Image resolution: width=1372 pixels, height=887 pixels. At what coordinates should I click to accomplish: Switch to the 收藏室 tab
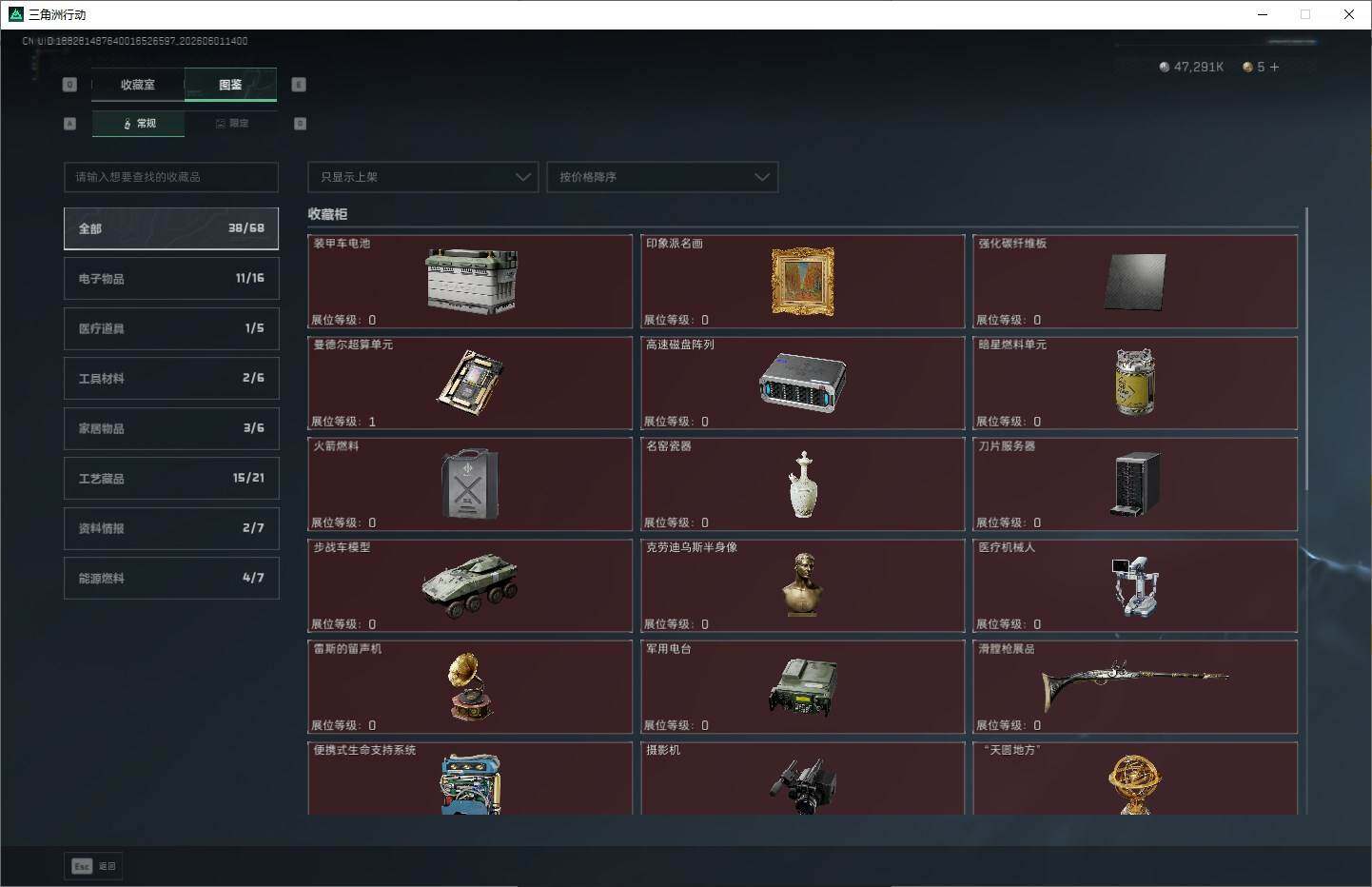point(138,85)
